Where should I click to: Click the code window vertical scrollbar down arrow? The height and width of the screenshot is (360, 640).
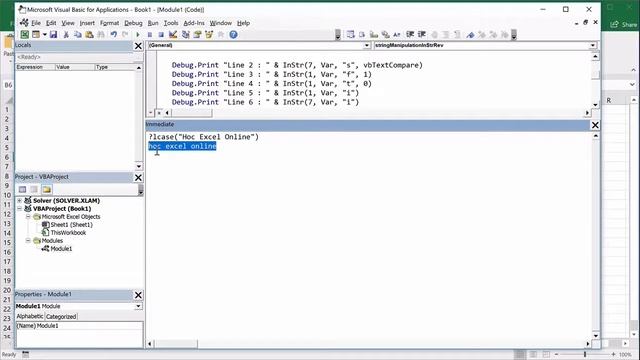[x=595, y=105]
